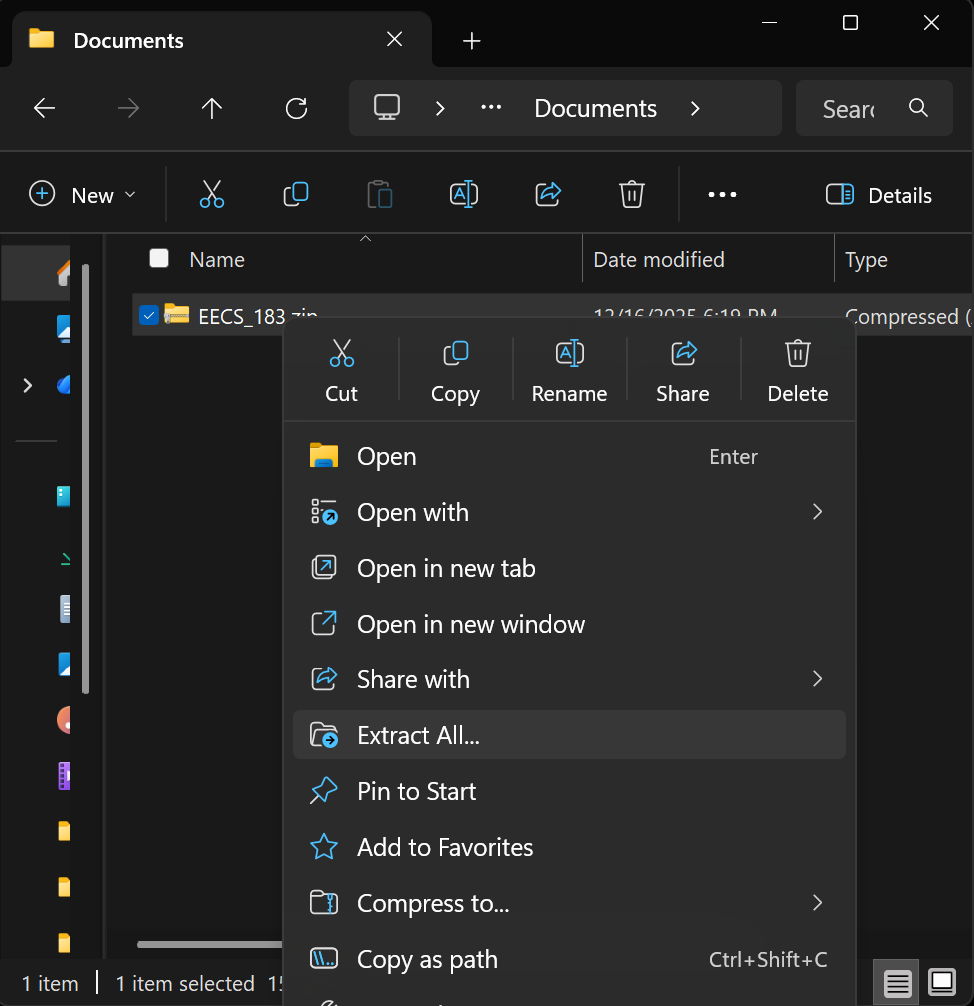Go up one folder level
This screenshot has width=974, height=1006.
pos(212,108)
